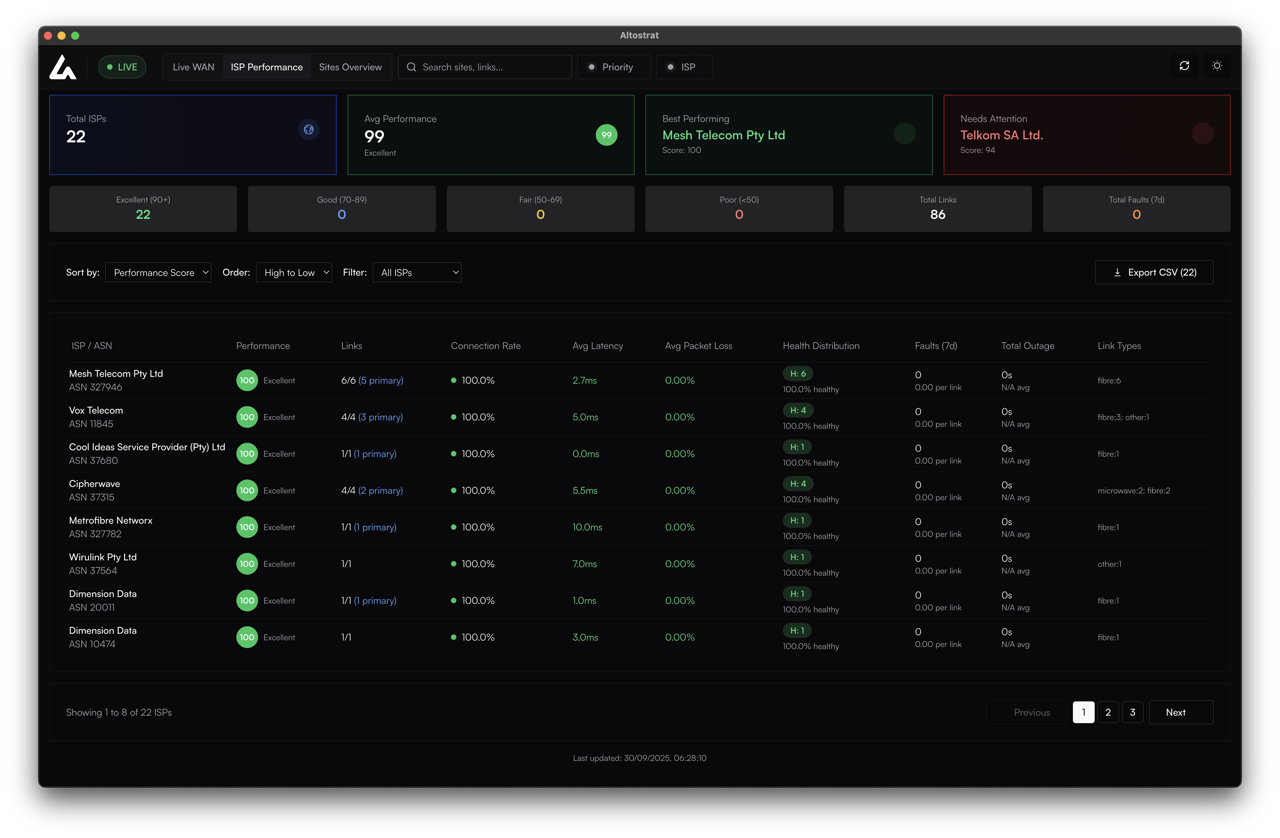Click the 100 score badge for ASN 10474
Viewport: 1280px width, 838px height.
247,637
